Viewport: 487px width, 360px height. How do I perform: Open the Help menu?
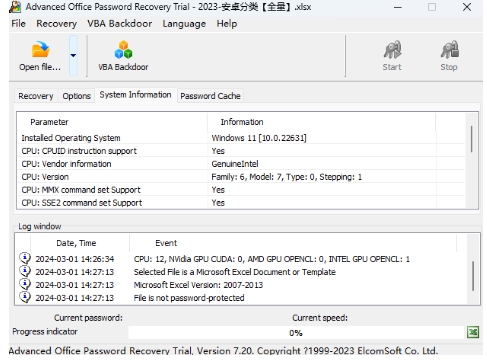[x=227, y=24]
